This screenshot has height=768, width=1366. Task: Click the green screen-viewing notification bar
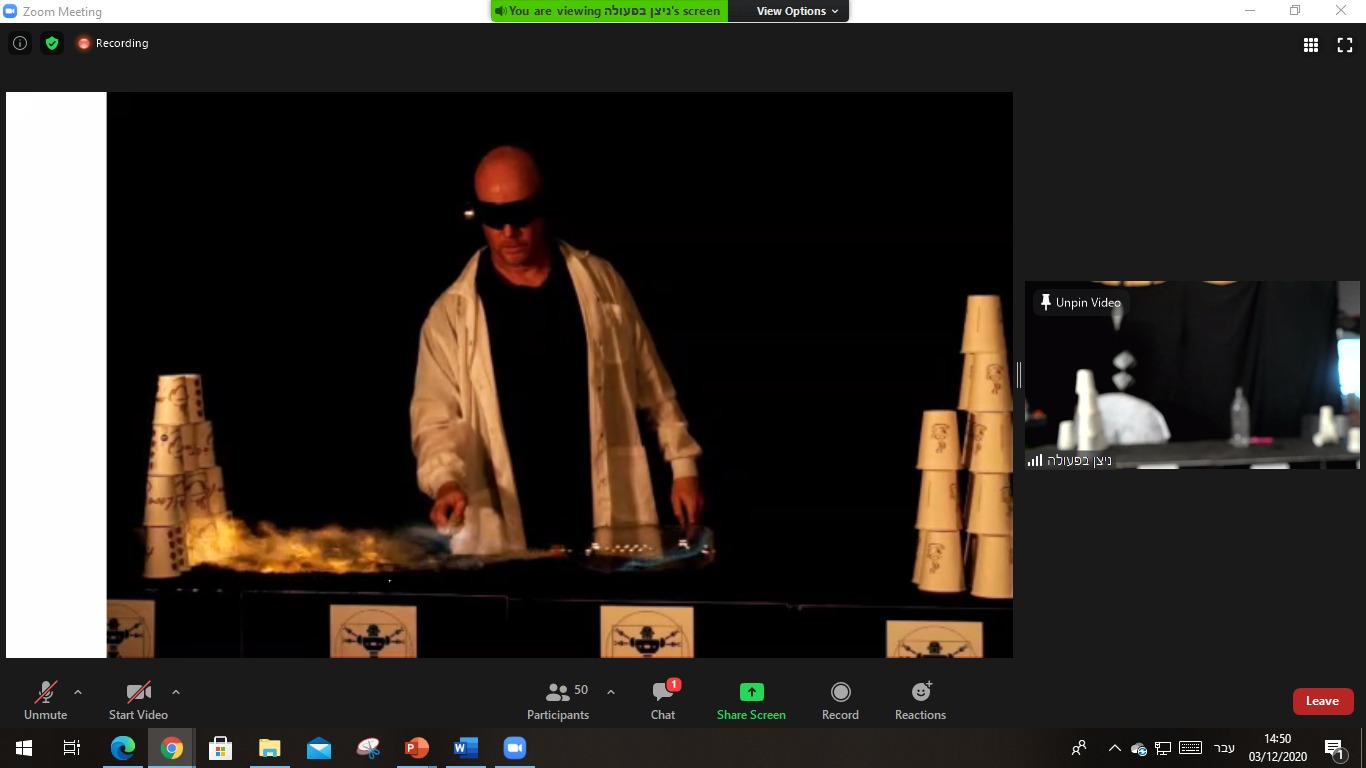(x=609, y=11)
